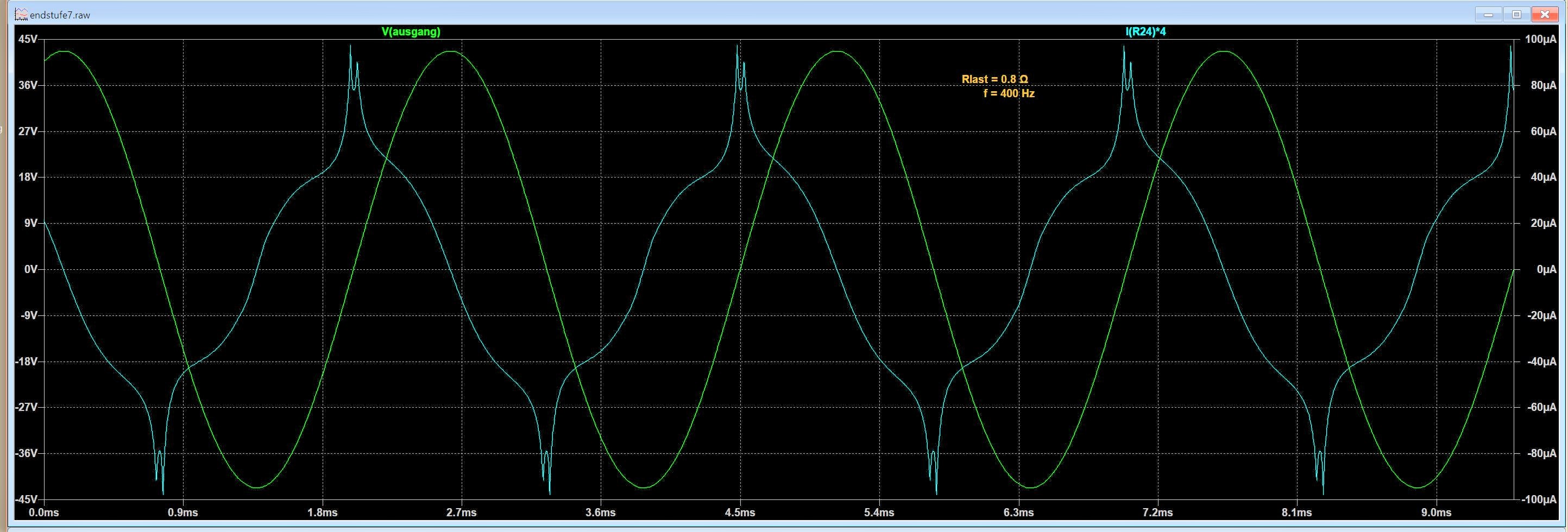
Task: Minimize the endstufe7.raw plot window
Action: tap(1488, 14)
